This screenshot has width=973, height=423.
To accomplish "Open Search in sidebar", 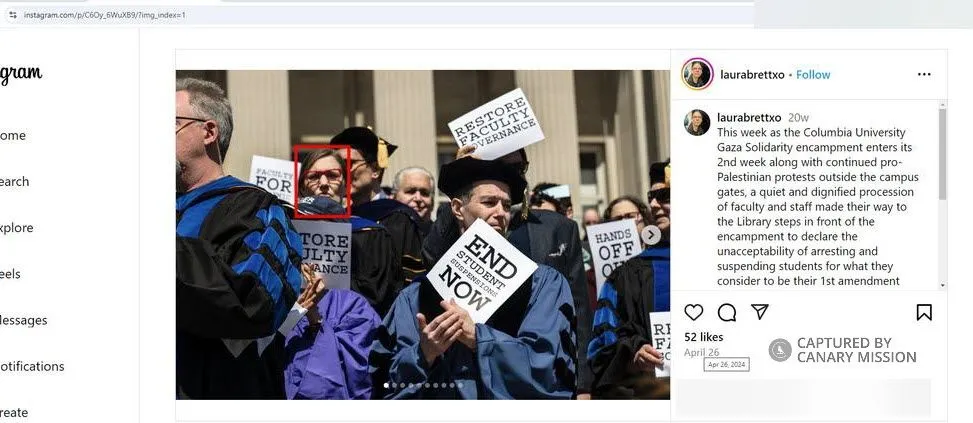I will coord(14,182).
